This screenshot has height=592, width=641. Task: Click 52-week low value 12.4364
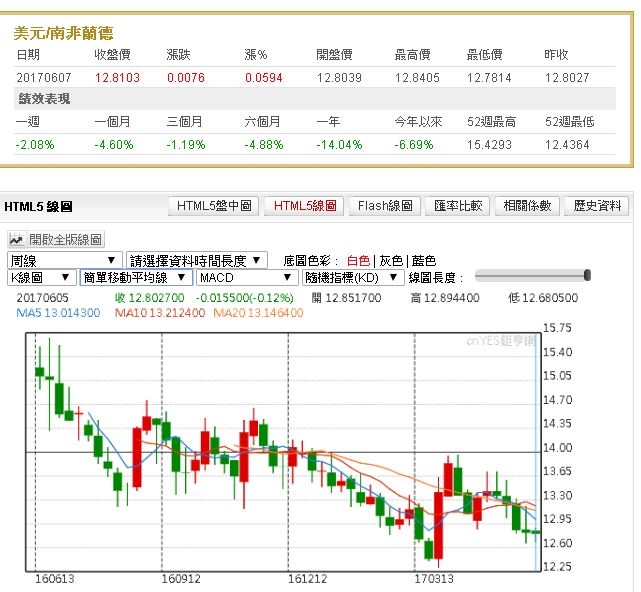coord(567,145)
